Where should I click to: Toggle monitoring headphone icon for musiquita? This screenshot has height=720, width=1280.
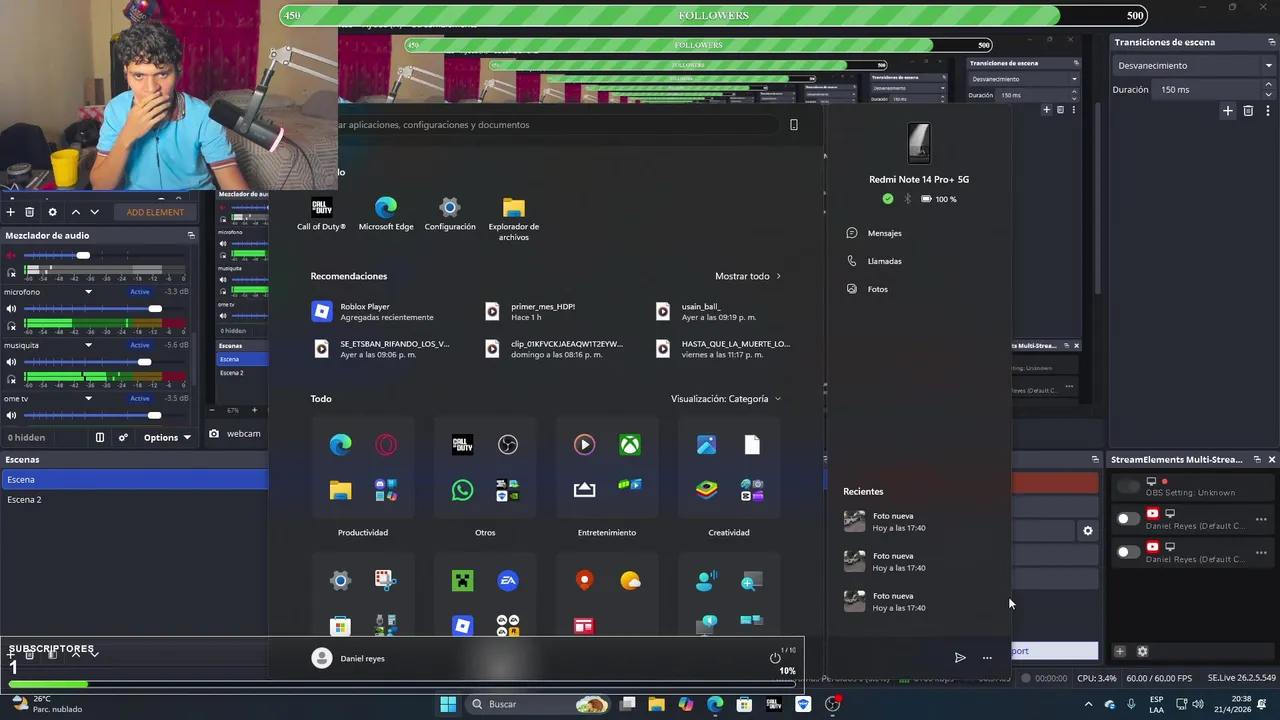pos(11,379)
